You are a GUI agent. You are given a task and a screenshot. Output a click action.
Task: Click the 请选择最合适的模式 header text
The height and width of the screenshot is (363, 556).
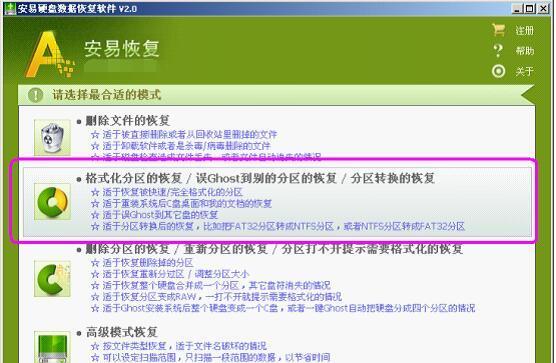point(107,95)
